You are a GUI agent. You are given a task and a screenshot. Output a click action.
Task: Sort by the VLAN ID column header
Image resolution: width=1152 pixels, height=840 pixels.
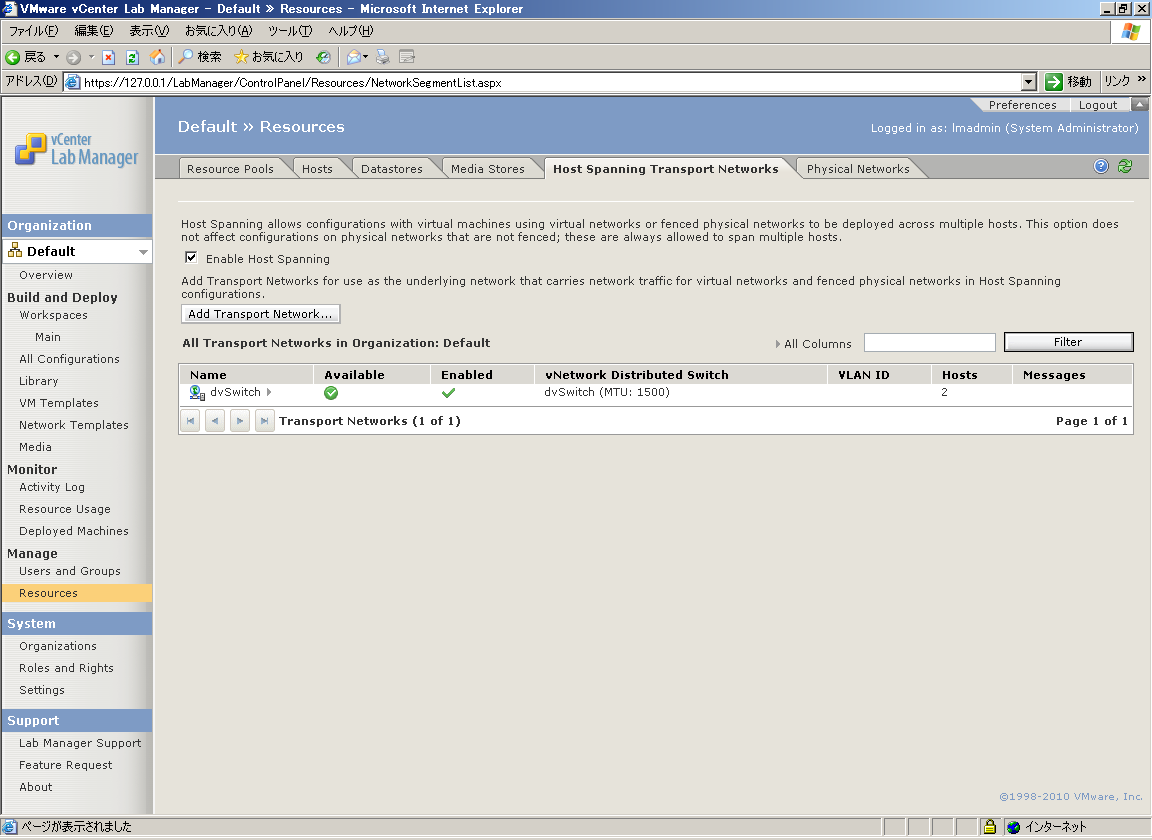[864, 375]
